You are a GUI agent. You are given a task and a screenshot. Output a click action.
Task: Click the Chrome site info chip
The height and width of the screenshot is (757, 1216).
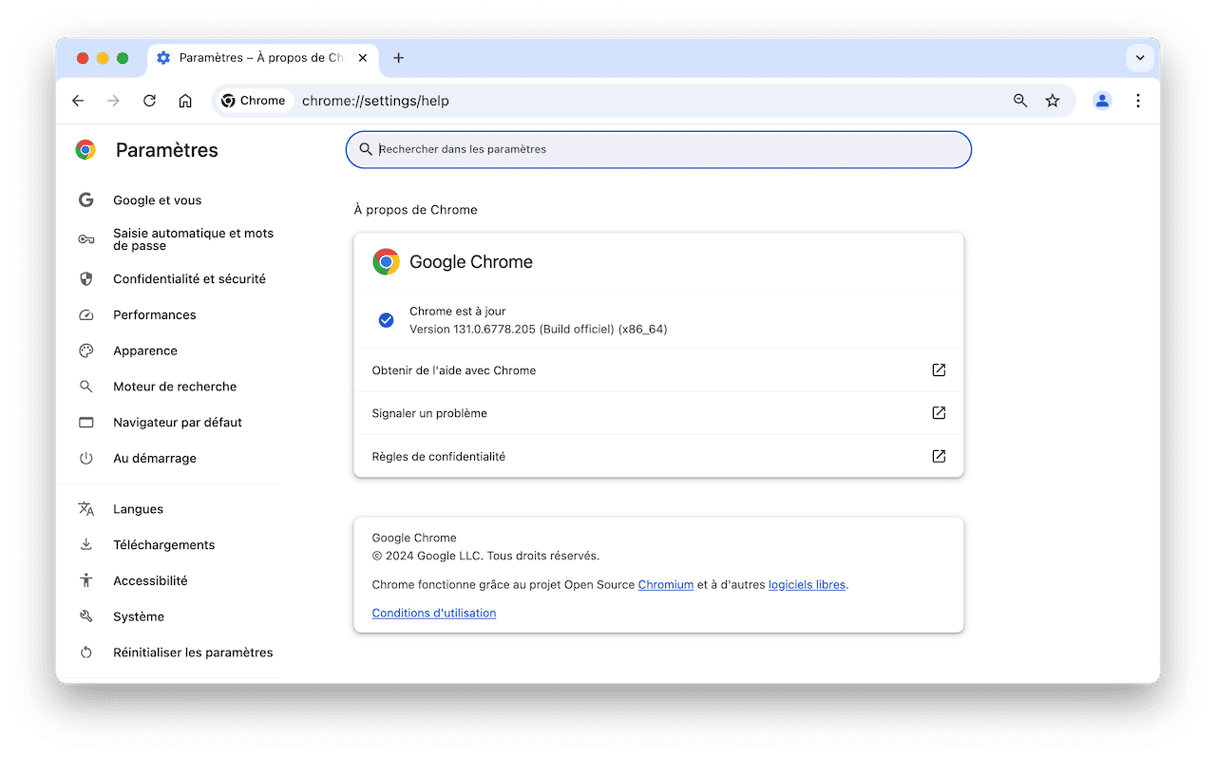pyautogui.click(x=254, y=101)
